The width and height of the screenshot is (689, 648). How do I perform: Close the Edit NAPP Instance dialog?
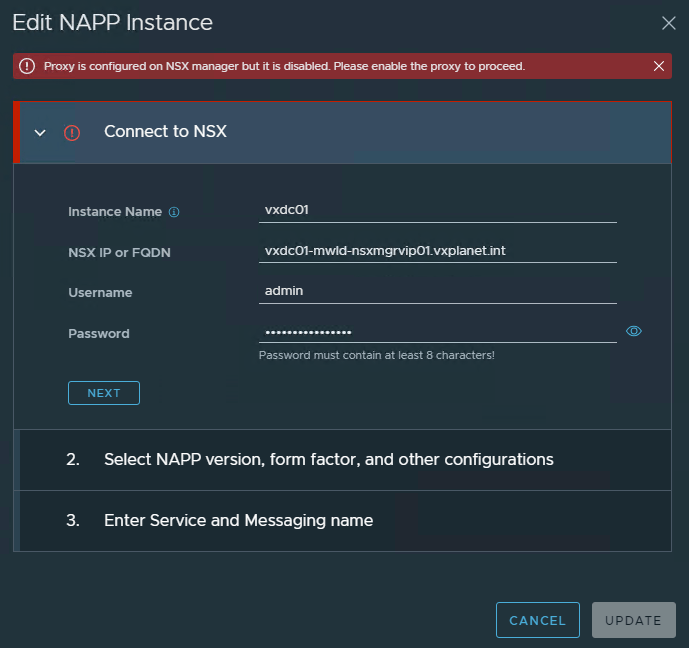pyautogui.click(x=669, y=23)
